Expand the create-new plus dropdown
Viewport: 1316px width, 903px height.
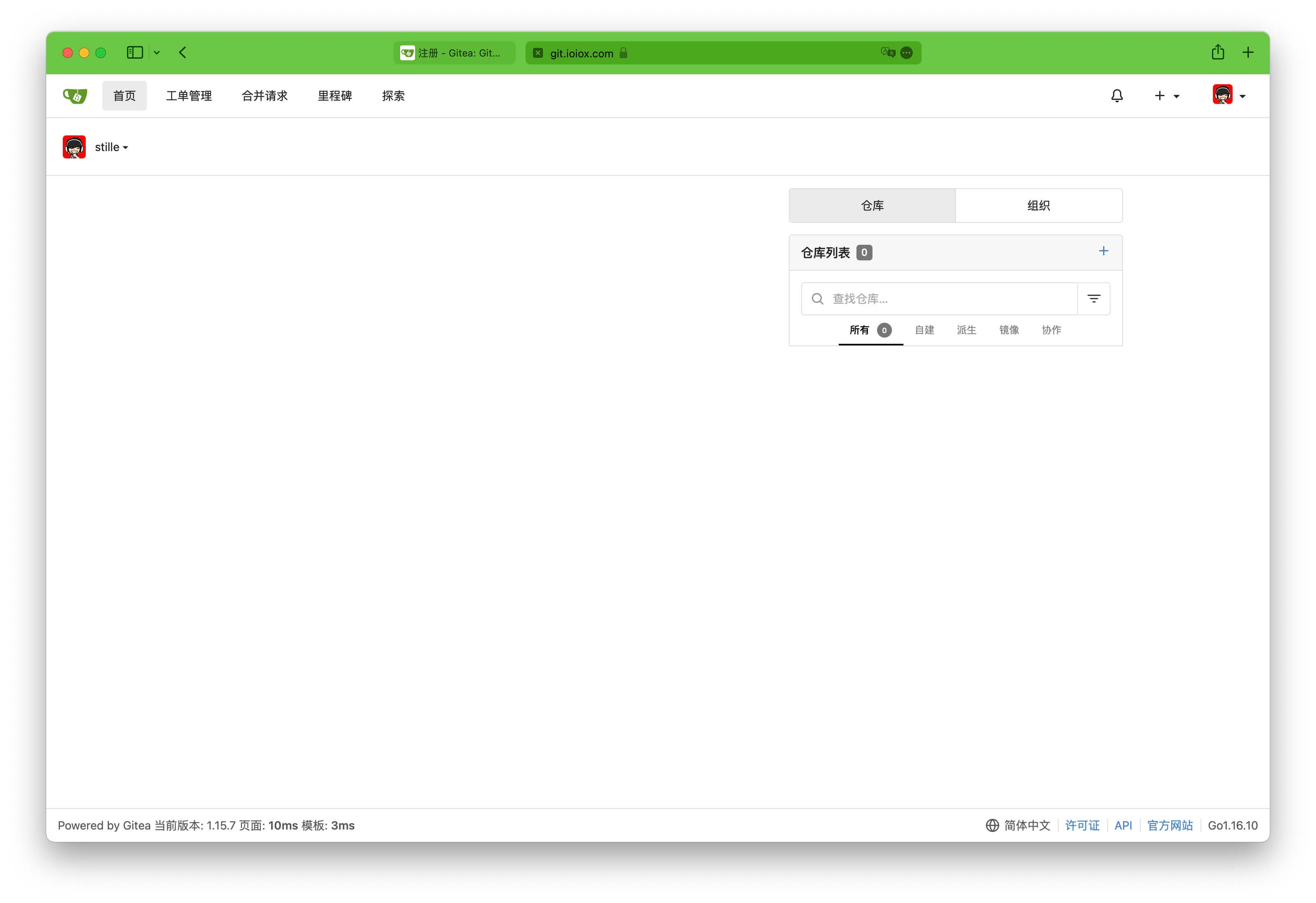point(1167,96)
